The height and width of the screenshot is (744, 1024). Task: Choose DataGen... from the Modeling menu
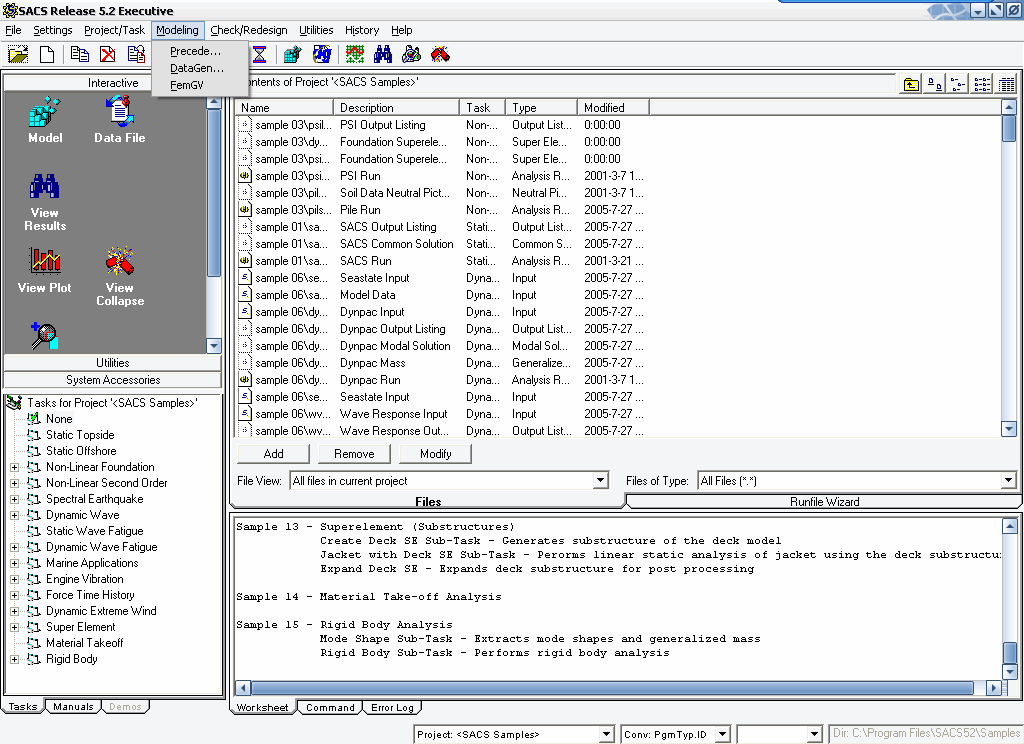(197, 68)
